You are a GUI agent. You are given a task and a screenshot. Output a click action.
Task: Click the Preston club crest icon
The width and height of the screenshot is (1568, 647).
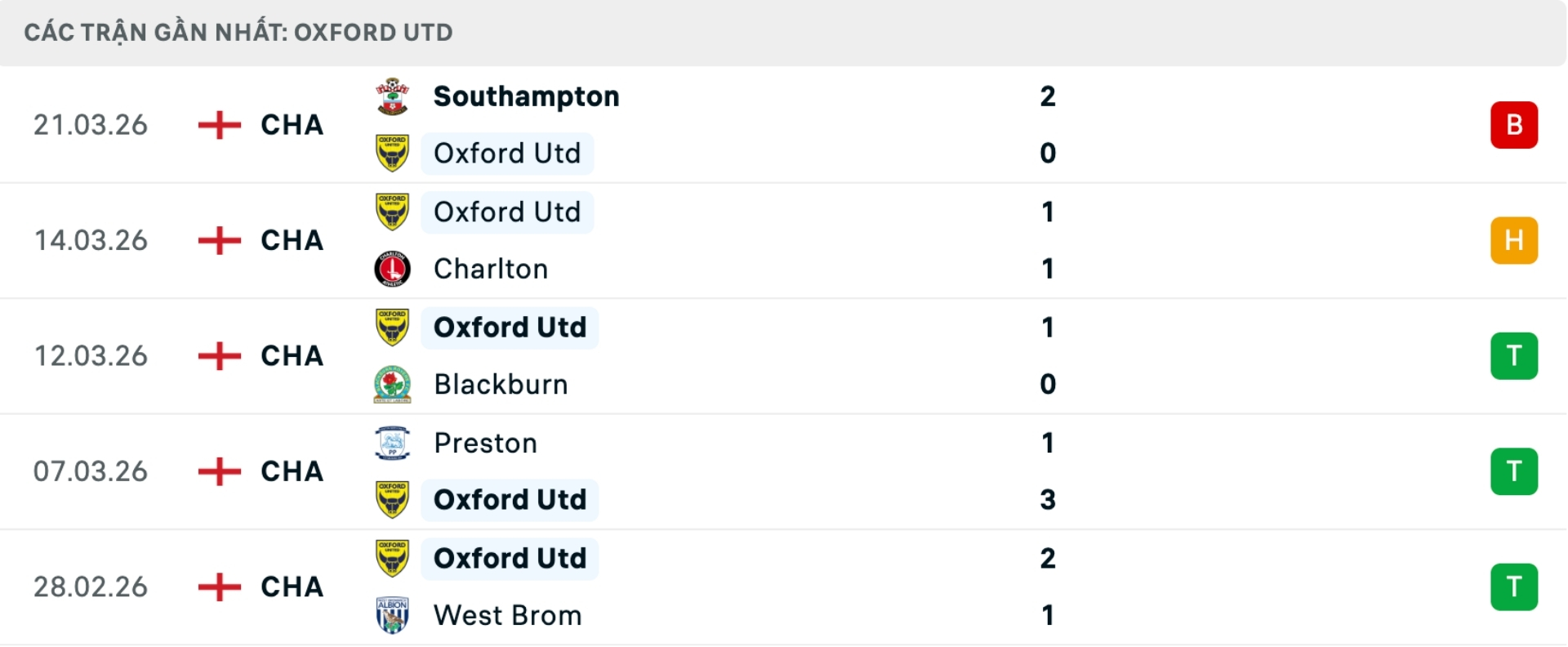point(392,443)
